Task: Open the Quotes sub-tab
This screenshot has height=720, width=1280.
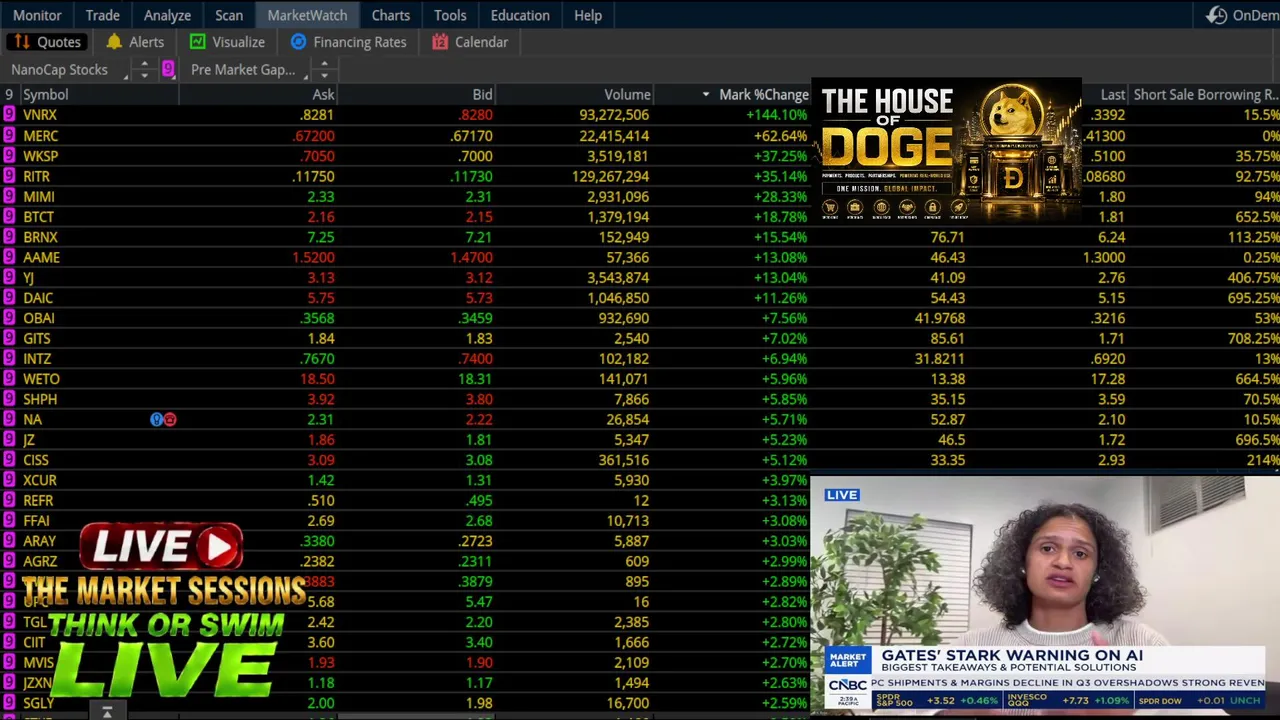Action: pyautogui.click(x=48, y=42)
